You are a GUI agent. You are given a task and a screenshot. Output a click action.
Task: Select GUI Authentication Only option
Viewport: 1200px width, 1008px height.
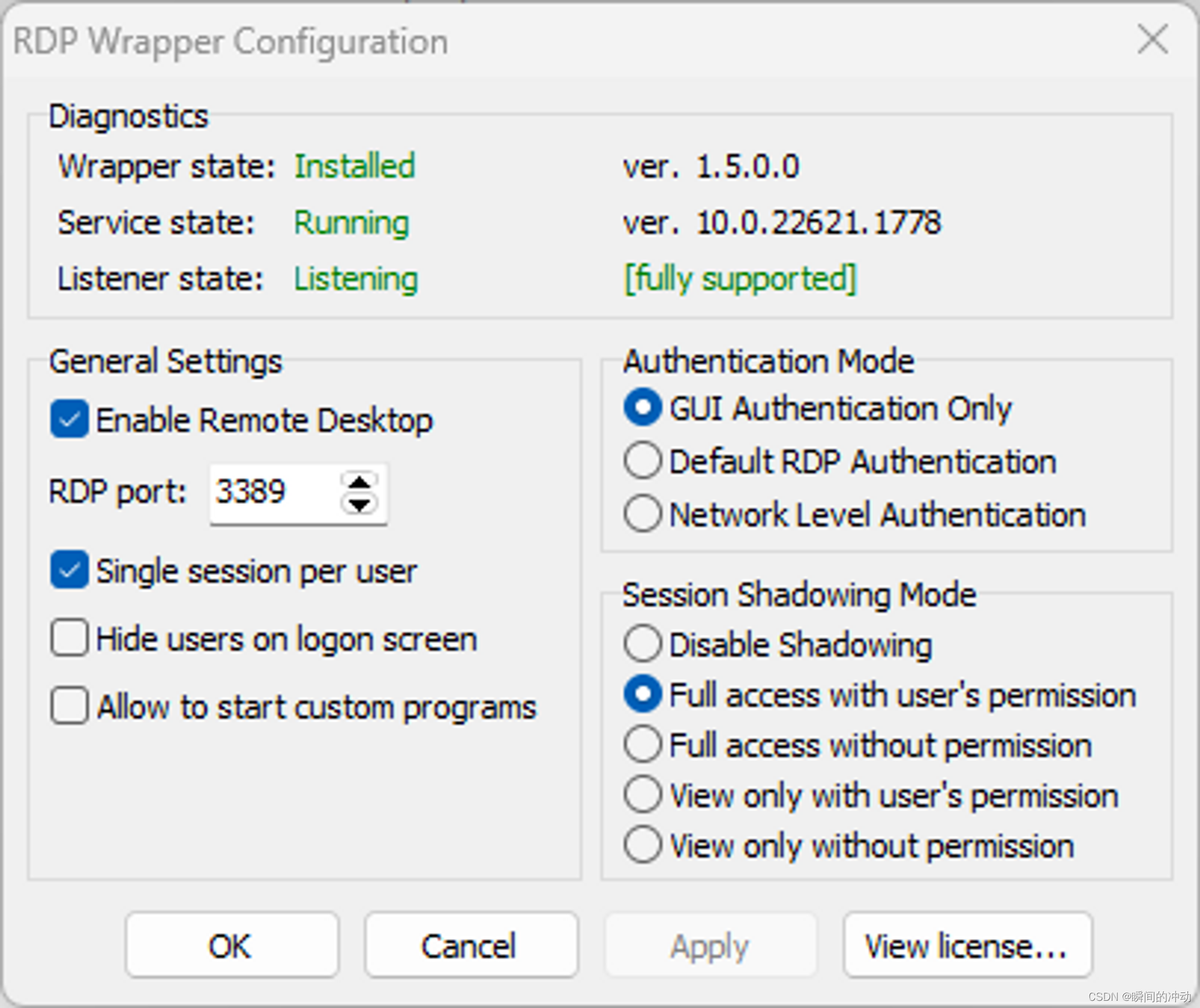643,408
